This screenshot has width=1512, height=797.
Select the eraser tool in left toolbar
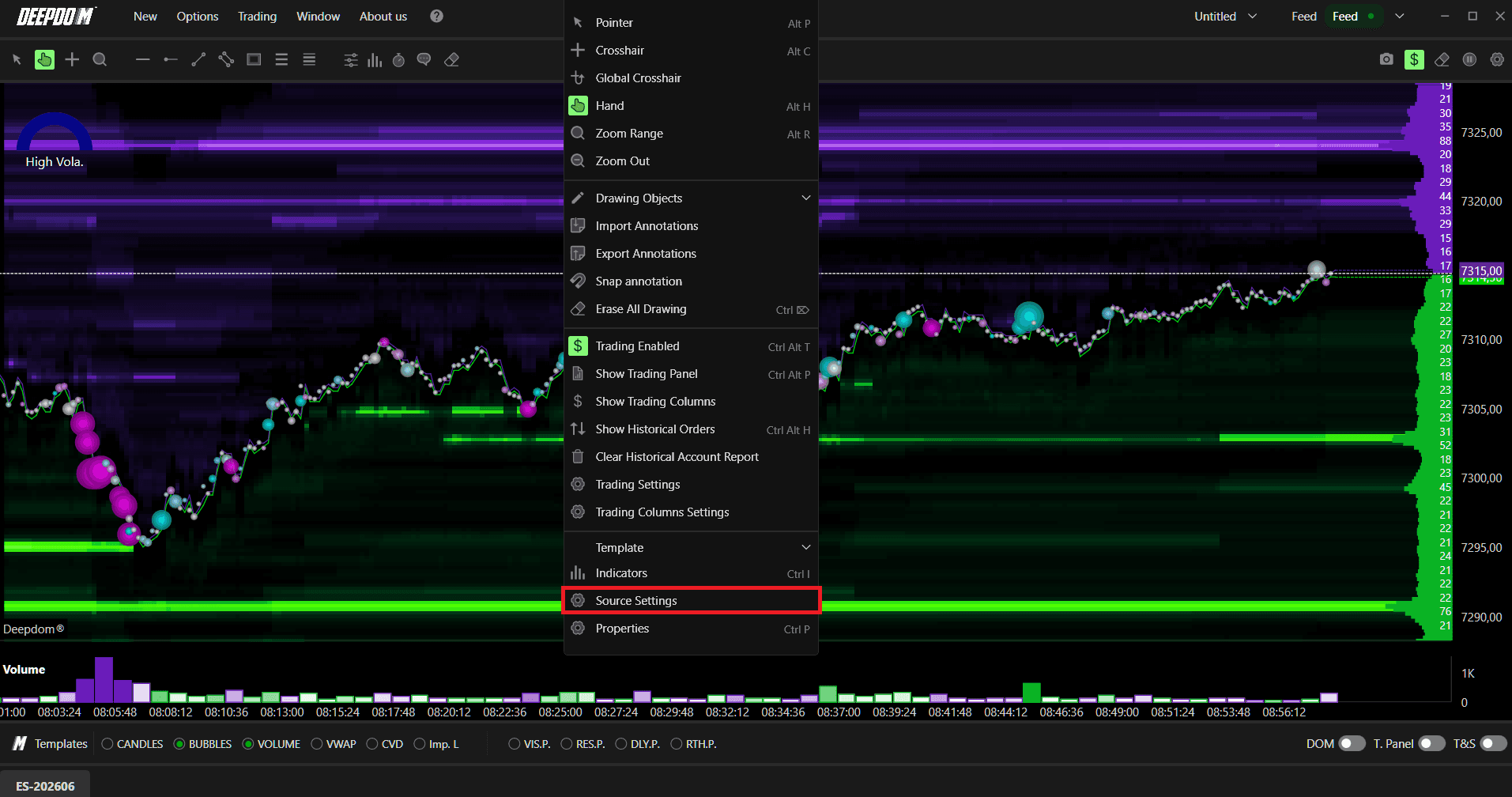[x=452, y=59]
